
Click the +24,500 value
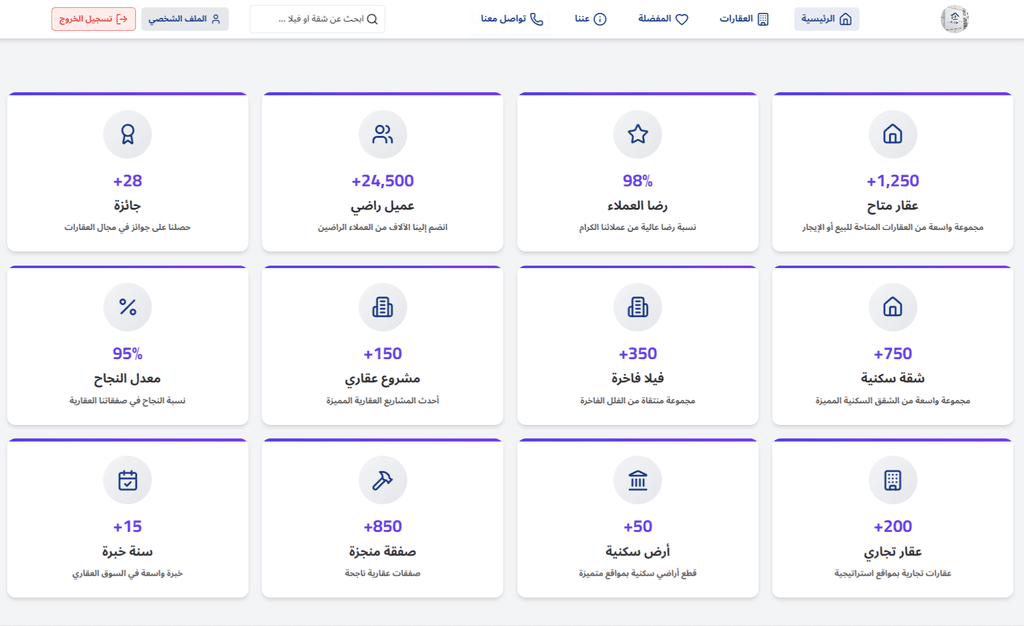383,181
